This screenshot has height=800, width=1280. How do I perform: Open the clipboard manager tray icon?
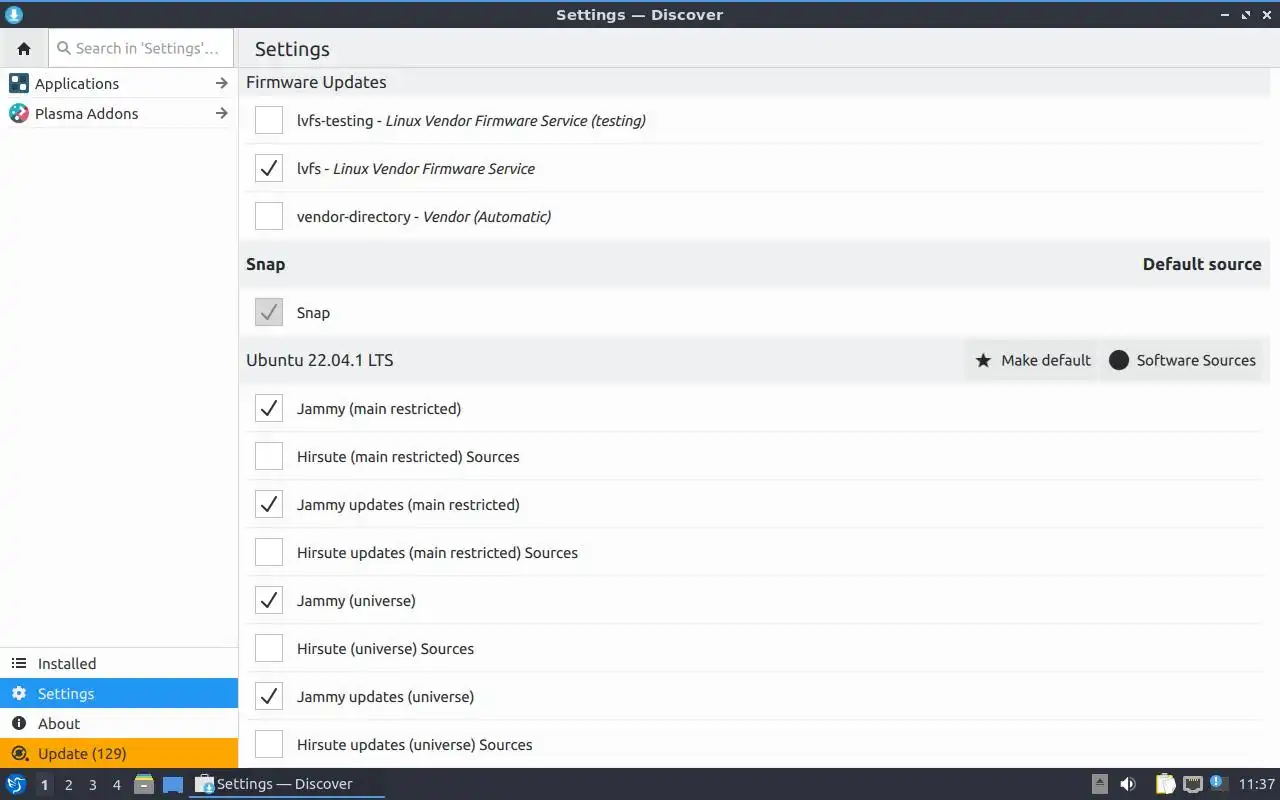pyautogui.click(x=1165, y=784)
